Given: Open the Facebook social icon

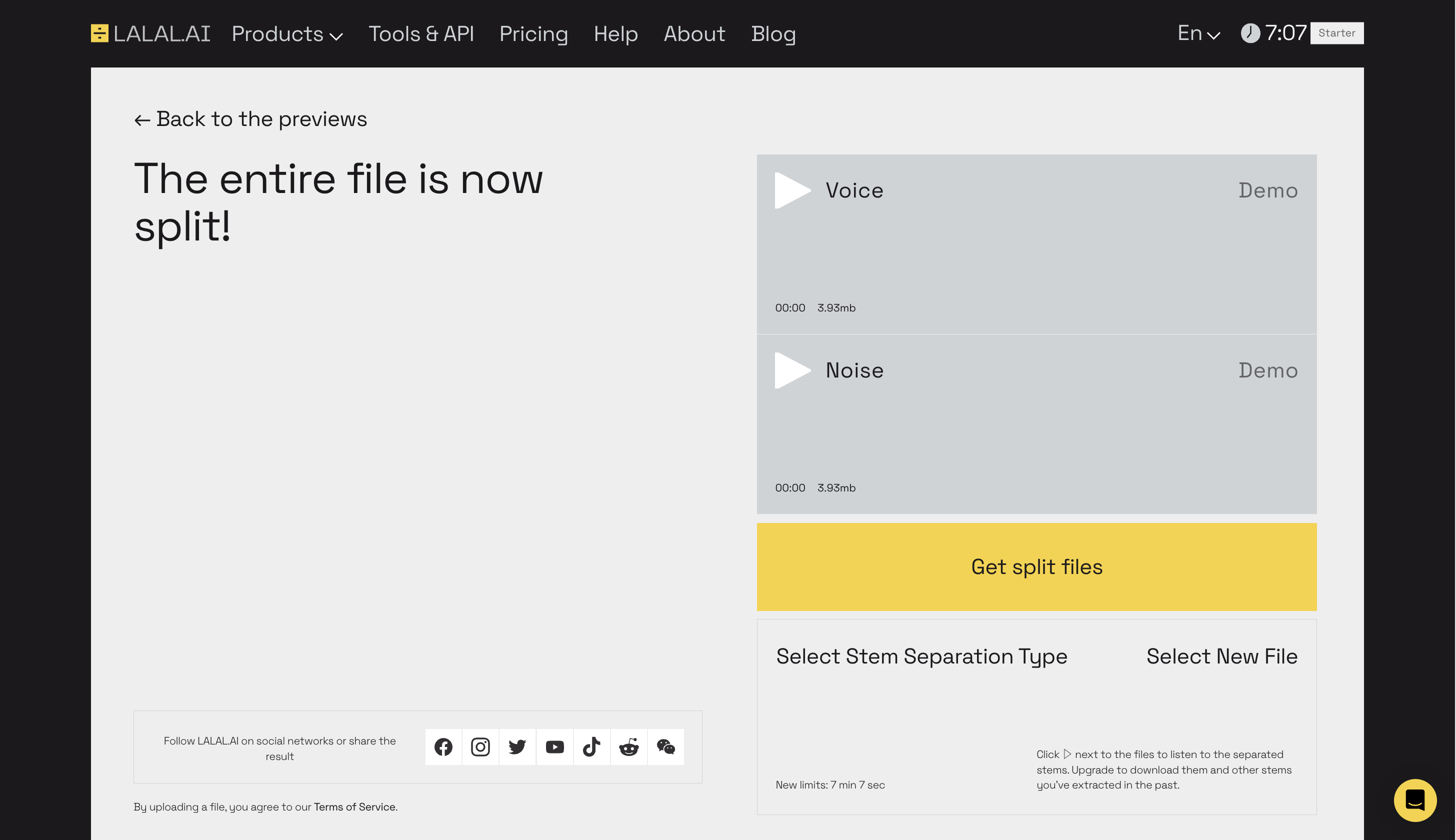Looking at the screenshot, I should click(x=443, y=746).
